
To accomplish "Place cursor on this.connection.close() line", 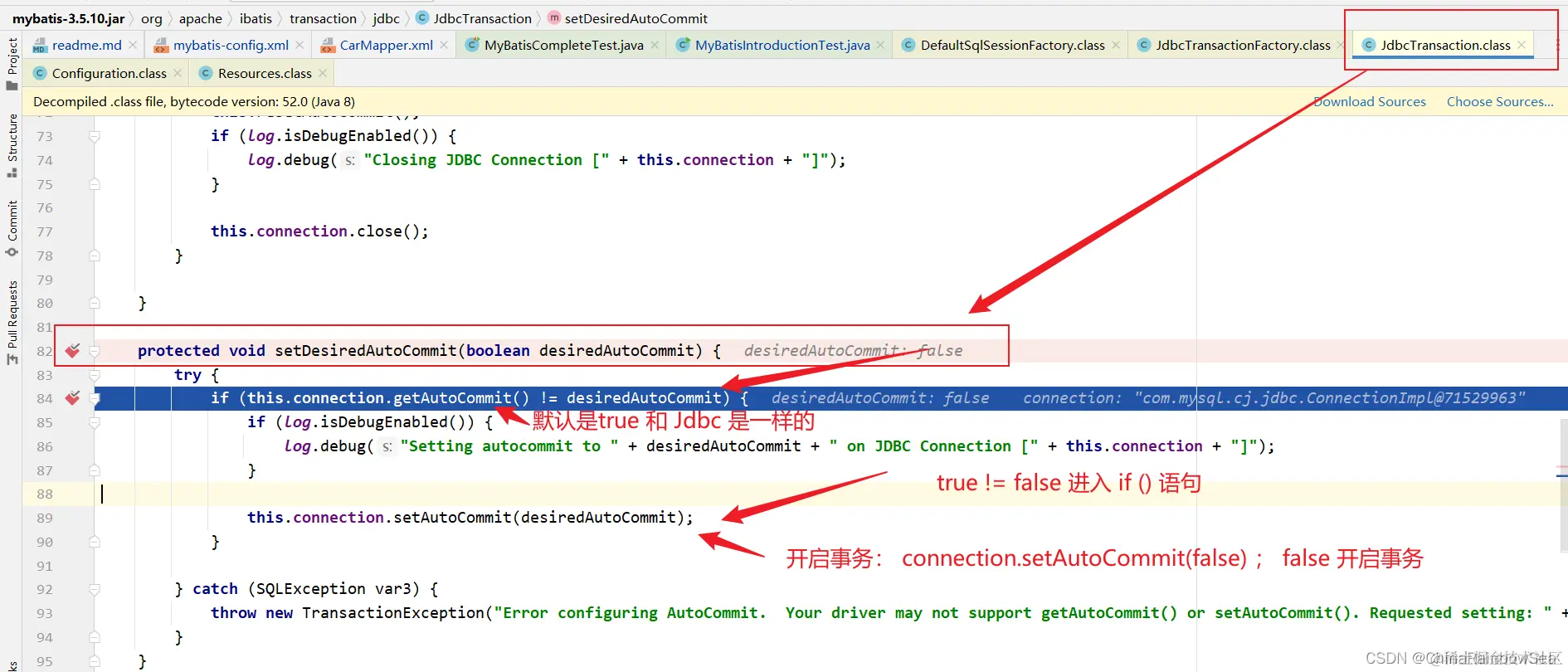I will click(x=319, y=231).
